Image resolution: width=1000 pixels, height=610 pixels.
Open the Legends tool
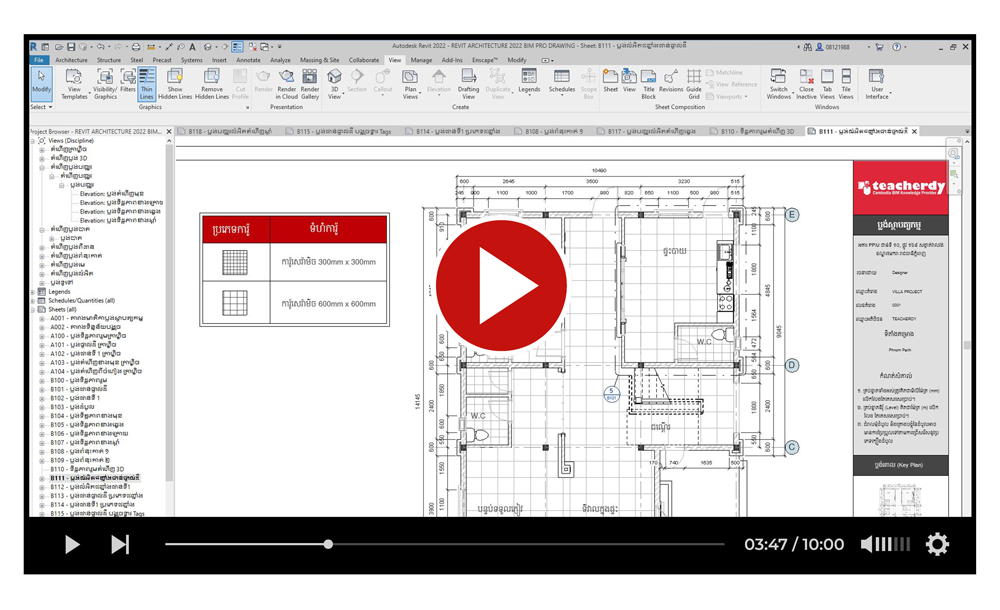click(529, 81)
